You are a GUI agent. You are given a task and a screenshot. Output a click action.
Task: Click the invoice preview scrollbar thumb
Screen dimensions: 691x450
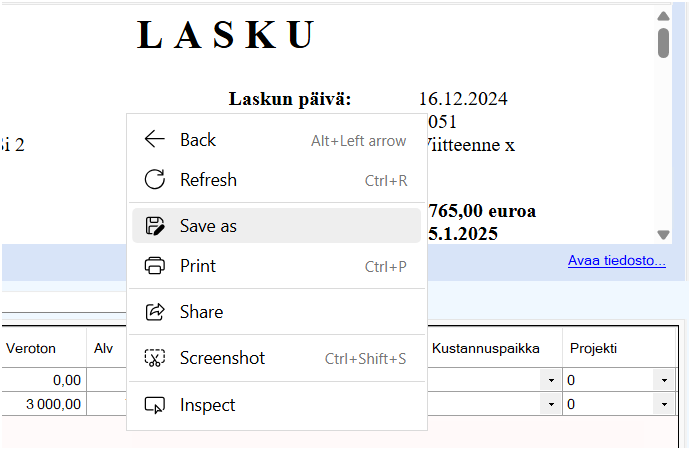pyautogui.click(x=663, y=43)
